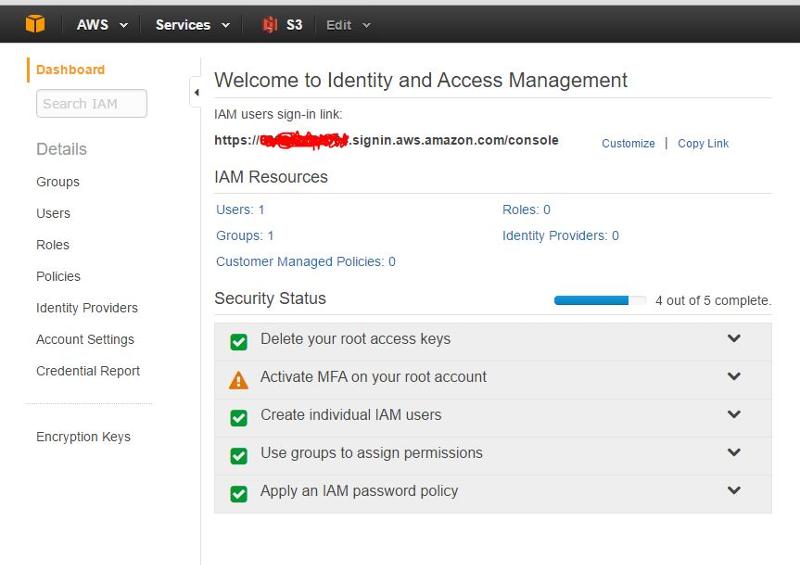800x565 pixels.
Task: Open Customer Managed Policies: 0 link
Action: point(306,262)
